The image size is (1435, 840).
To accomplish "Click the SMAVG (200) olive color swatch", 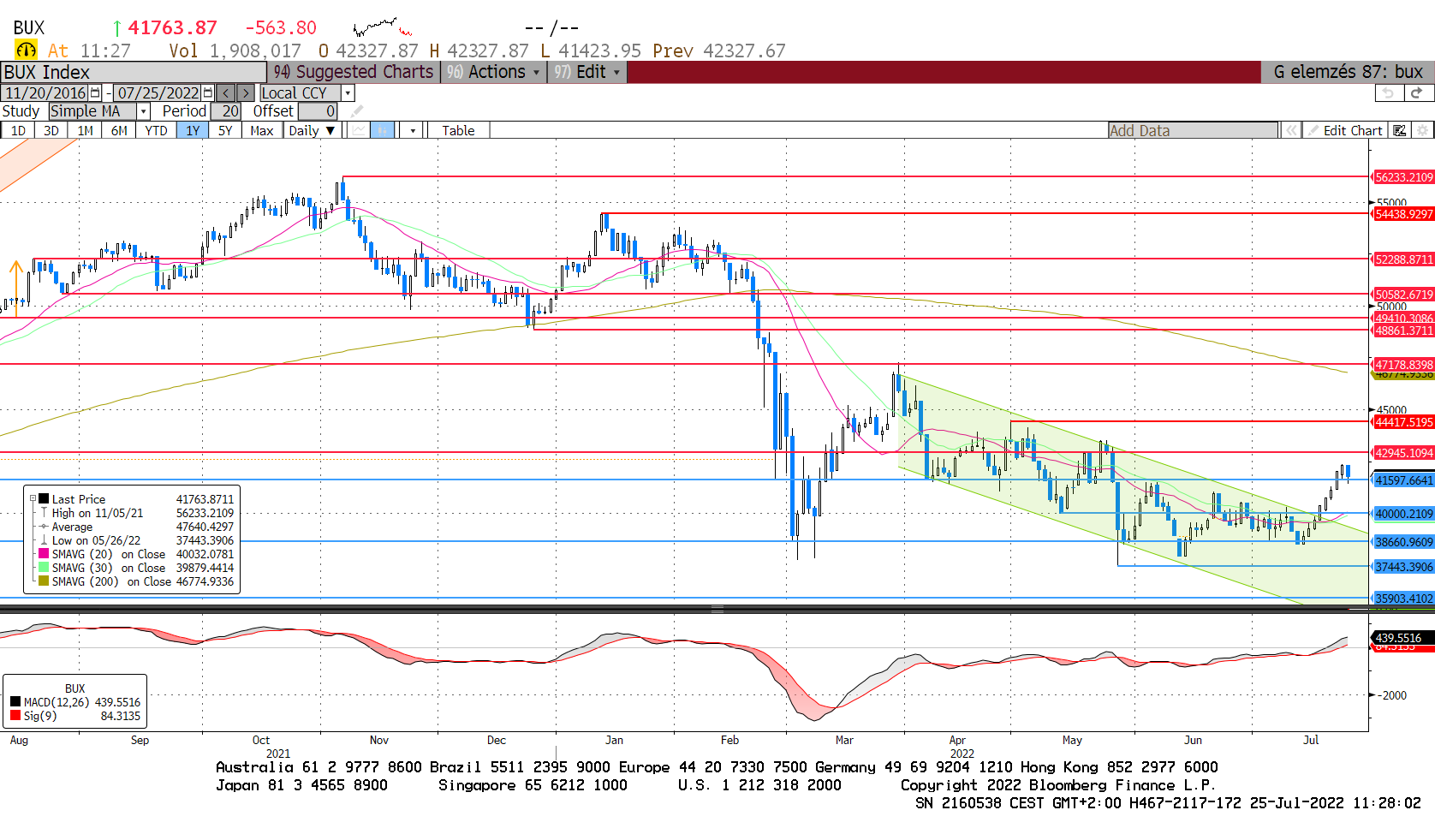I will [44, 581].
